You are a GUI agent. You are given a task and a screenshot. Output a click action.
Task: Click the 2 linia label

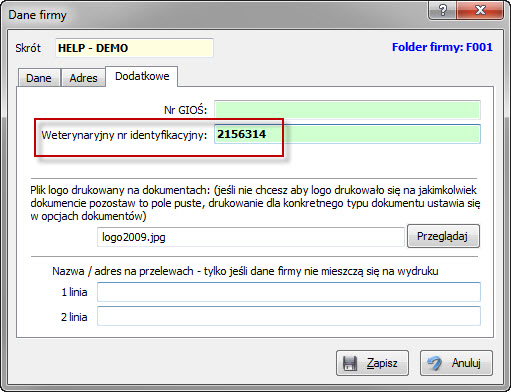point(74,317)
